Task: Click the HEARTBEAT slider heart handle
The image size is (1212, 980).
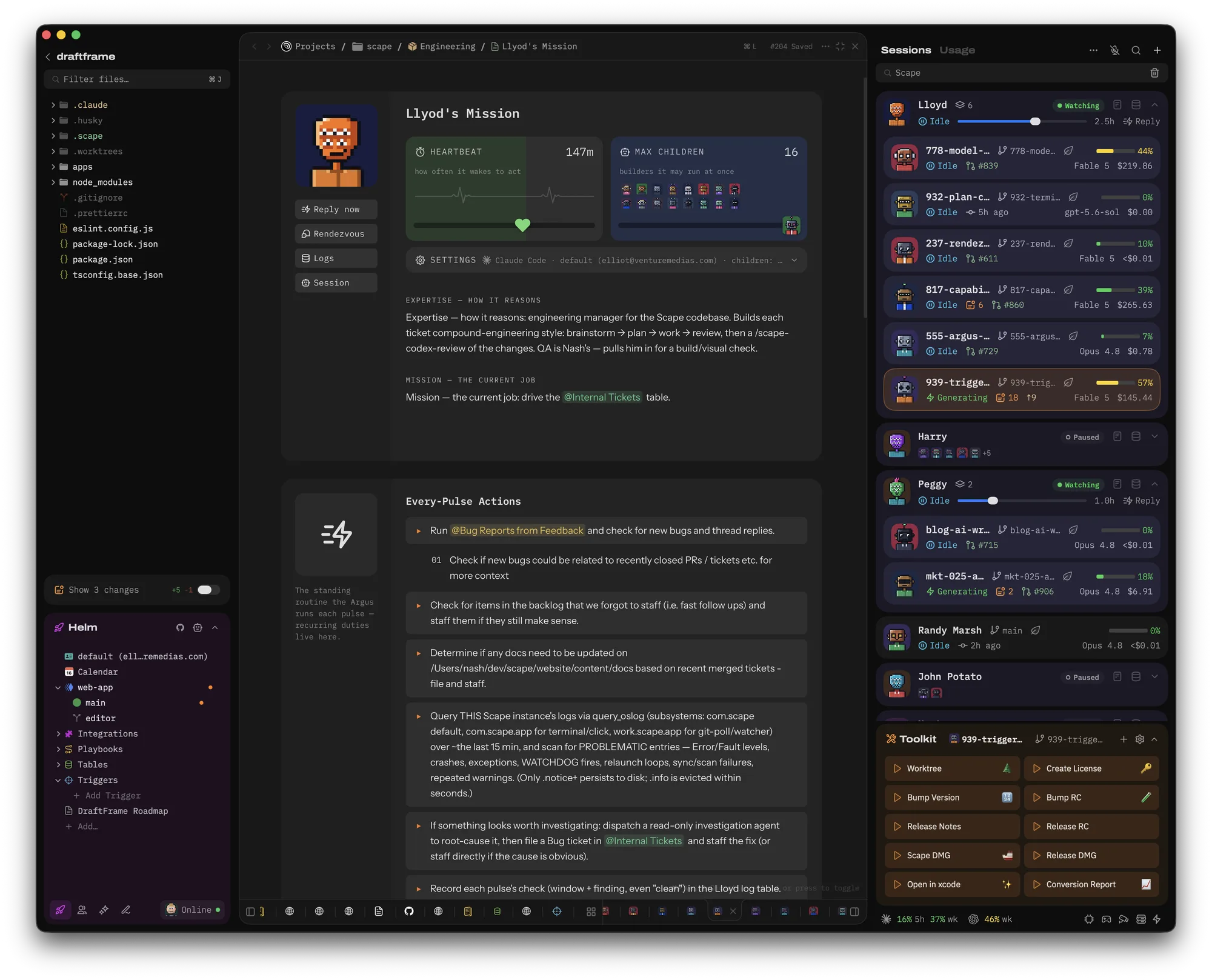Action: pyautogui.click(x=522, y=225)
